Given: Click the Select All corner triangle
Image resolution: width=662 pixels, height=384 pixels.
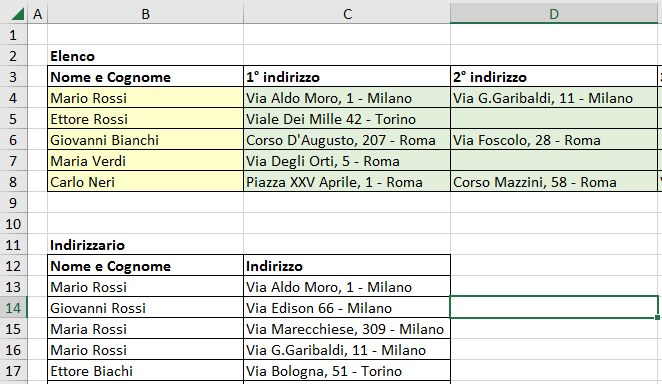Looking at the screenshot, I should pyautogui.click(x=17, y=14).
